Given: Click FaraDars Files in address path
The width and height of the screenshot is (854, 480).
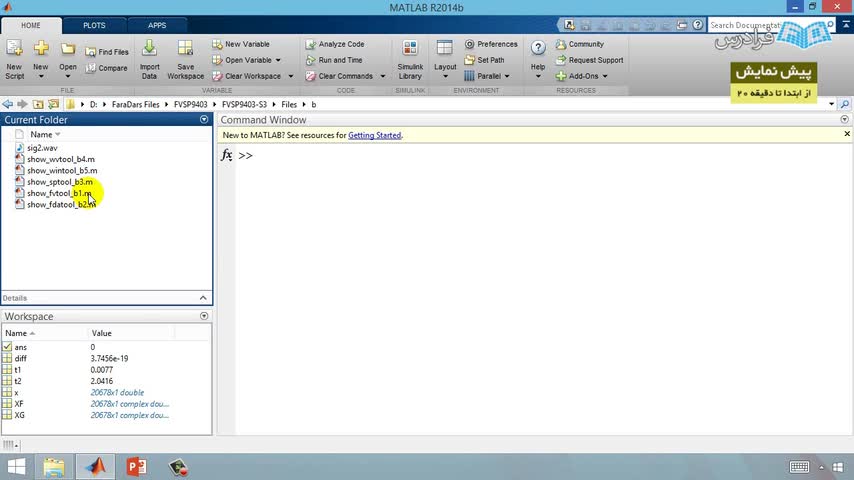Looking at the screenshot, I should (136, 105).
